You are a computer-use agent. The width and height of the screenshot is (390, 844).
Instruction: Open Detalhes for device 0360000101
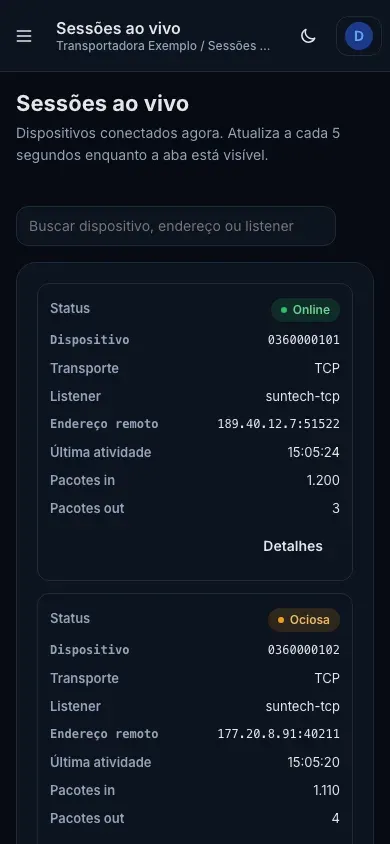click(x=293, y=546)
